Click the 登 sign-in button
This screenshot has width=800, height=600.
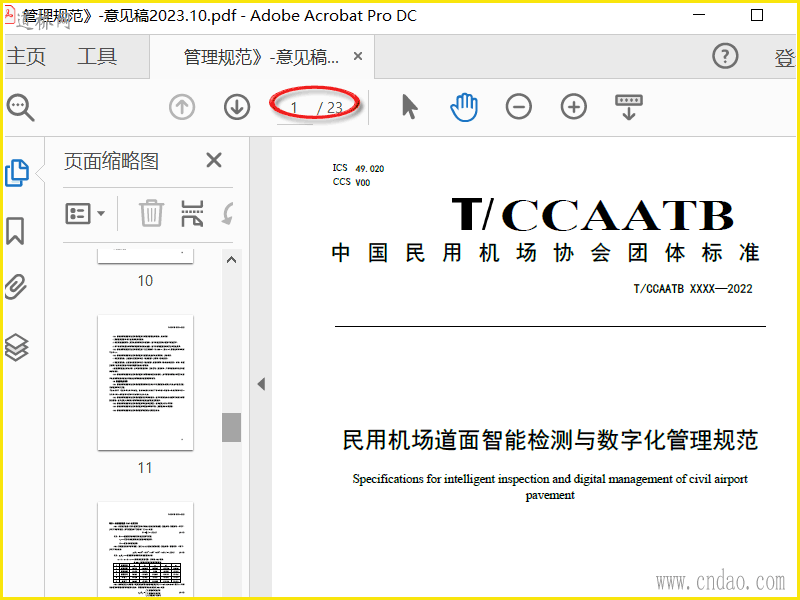pyautogui.click(x=785, y=57)
